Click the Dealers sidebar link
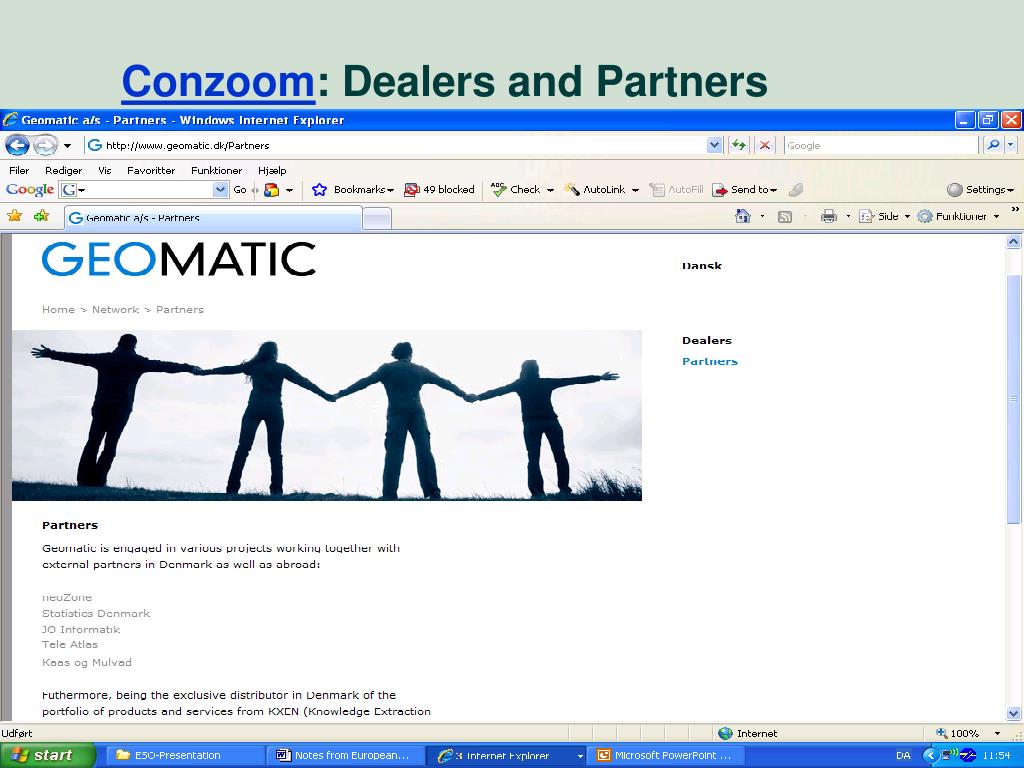1024x768 pixels. pos(707,340)
